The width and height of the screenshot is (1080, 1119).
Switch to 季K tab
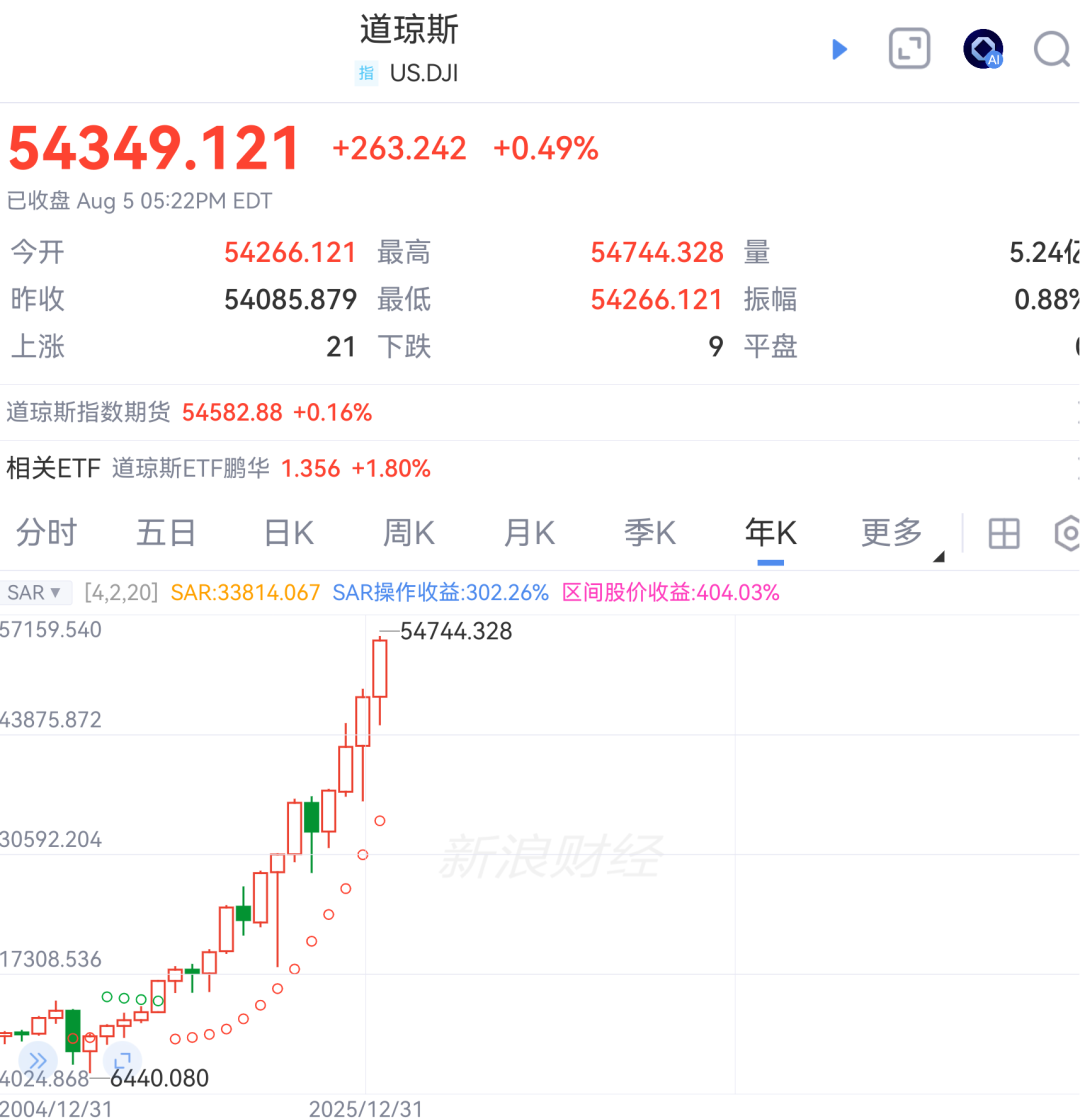[650, 533]
